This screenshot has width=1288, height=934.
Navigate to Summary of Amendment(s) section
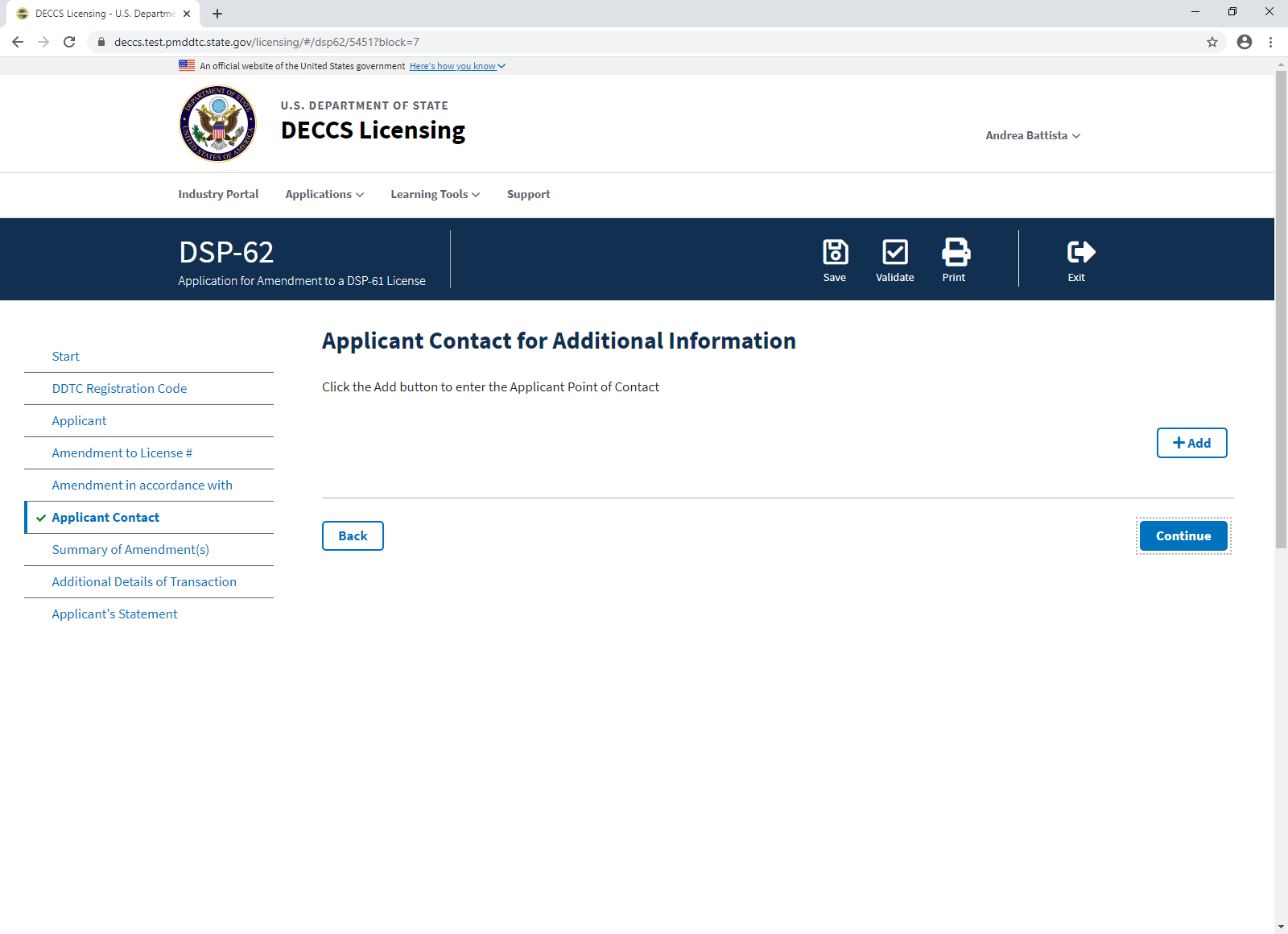[x=130, y=549]
